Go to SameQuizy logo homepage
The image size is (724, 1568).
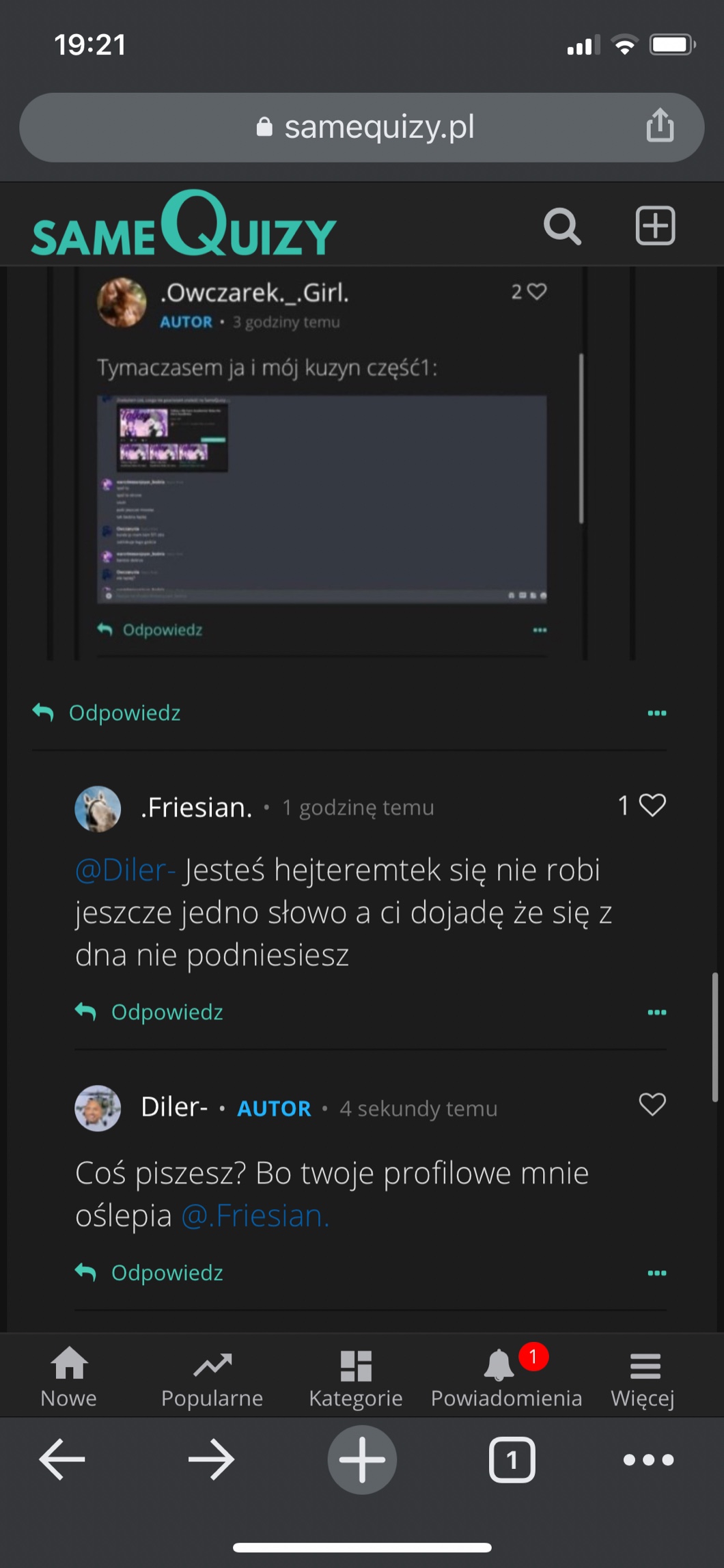click(184, 226)
